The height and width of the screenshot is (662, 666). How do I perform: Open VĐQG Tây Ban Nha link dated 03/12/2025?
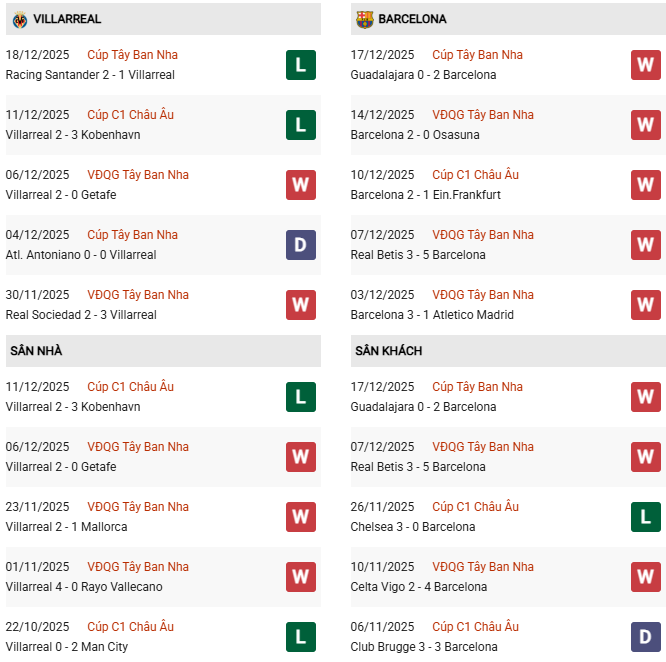coord(482,295)
